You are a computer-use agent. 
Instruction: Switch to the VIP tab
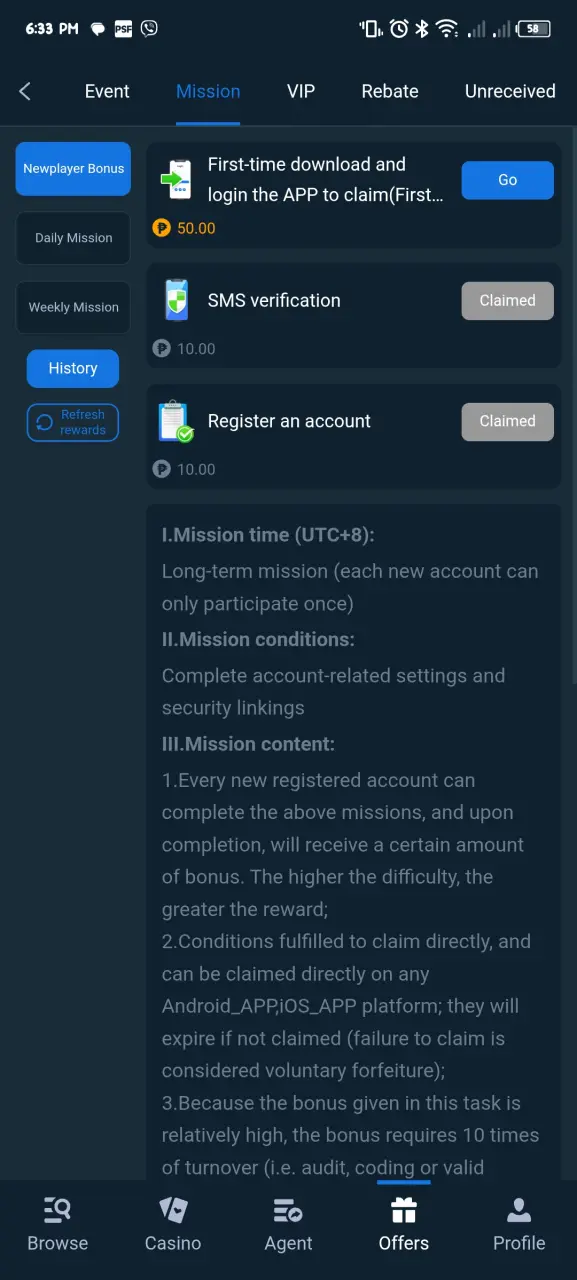click(301, 91)
